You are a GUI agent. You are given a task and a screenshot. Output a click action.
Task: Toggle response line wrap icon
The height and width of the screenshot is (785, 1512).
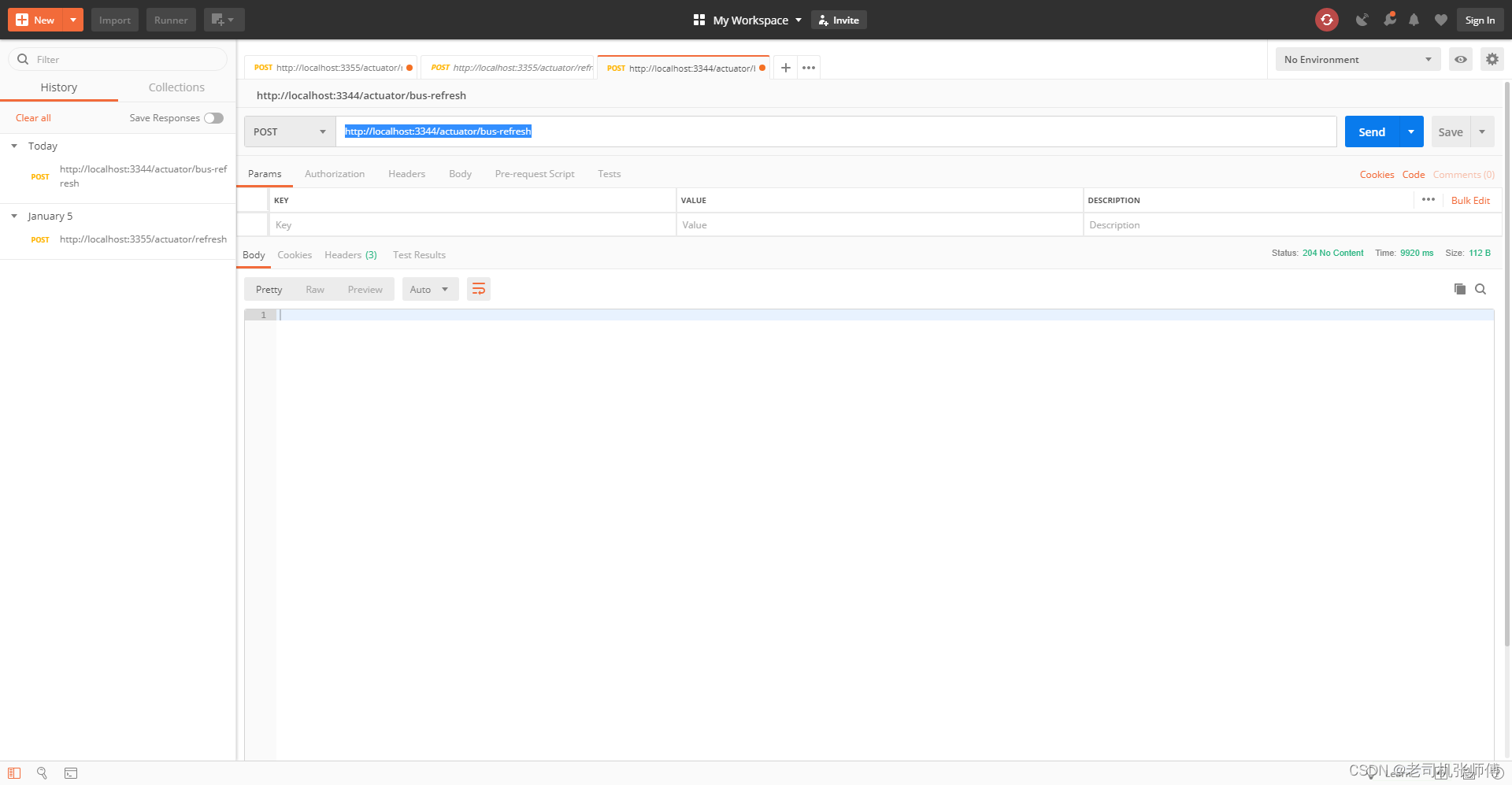point(479,289)
